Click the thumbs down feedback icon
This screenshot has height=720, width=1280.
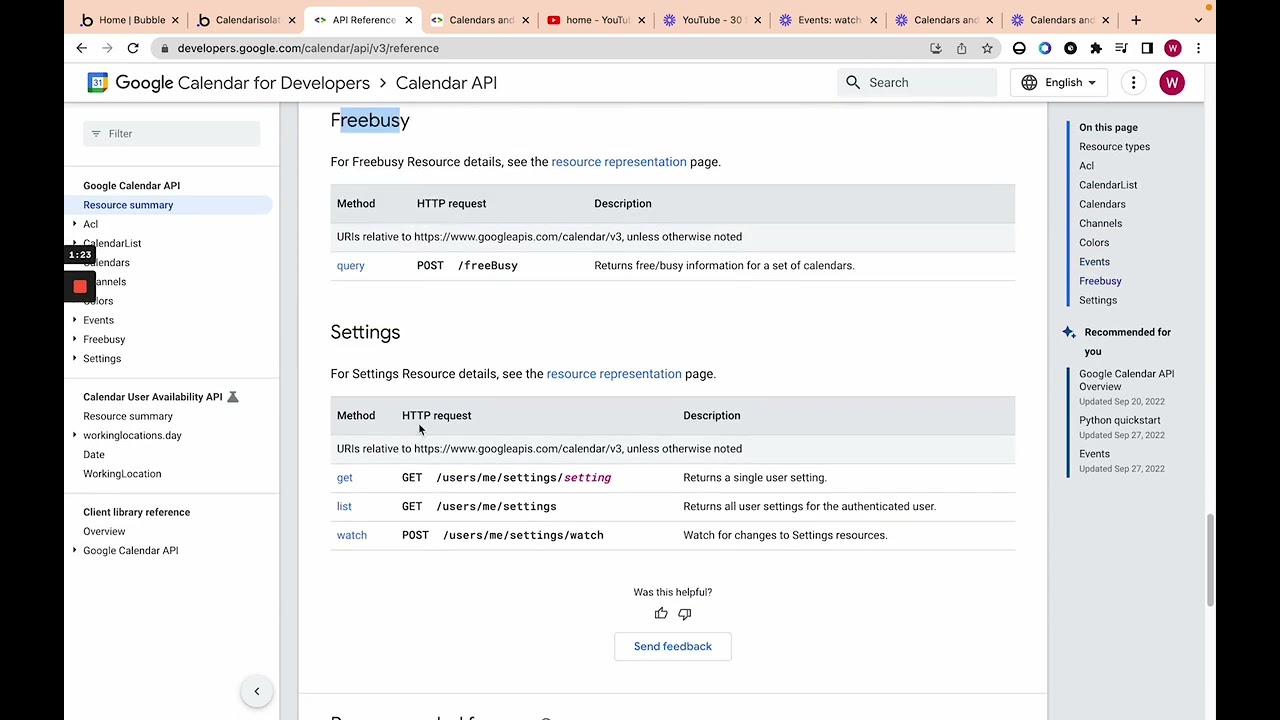click(x=685, y=613)
